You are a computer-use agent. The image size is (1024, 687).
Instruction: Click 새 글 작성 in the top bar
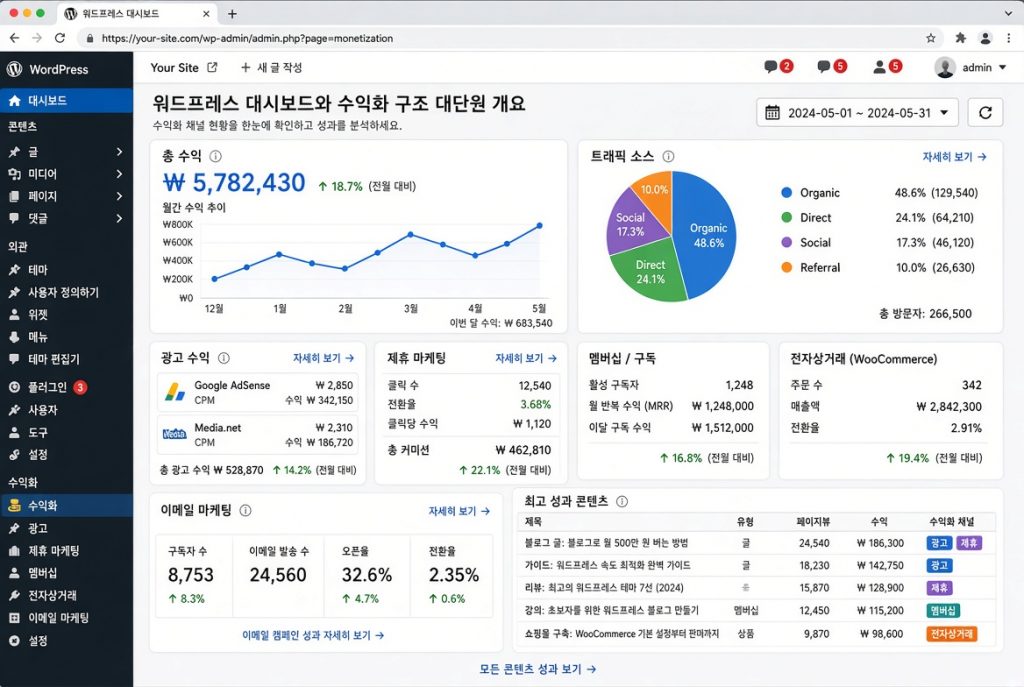pos(271,67)
